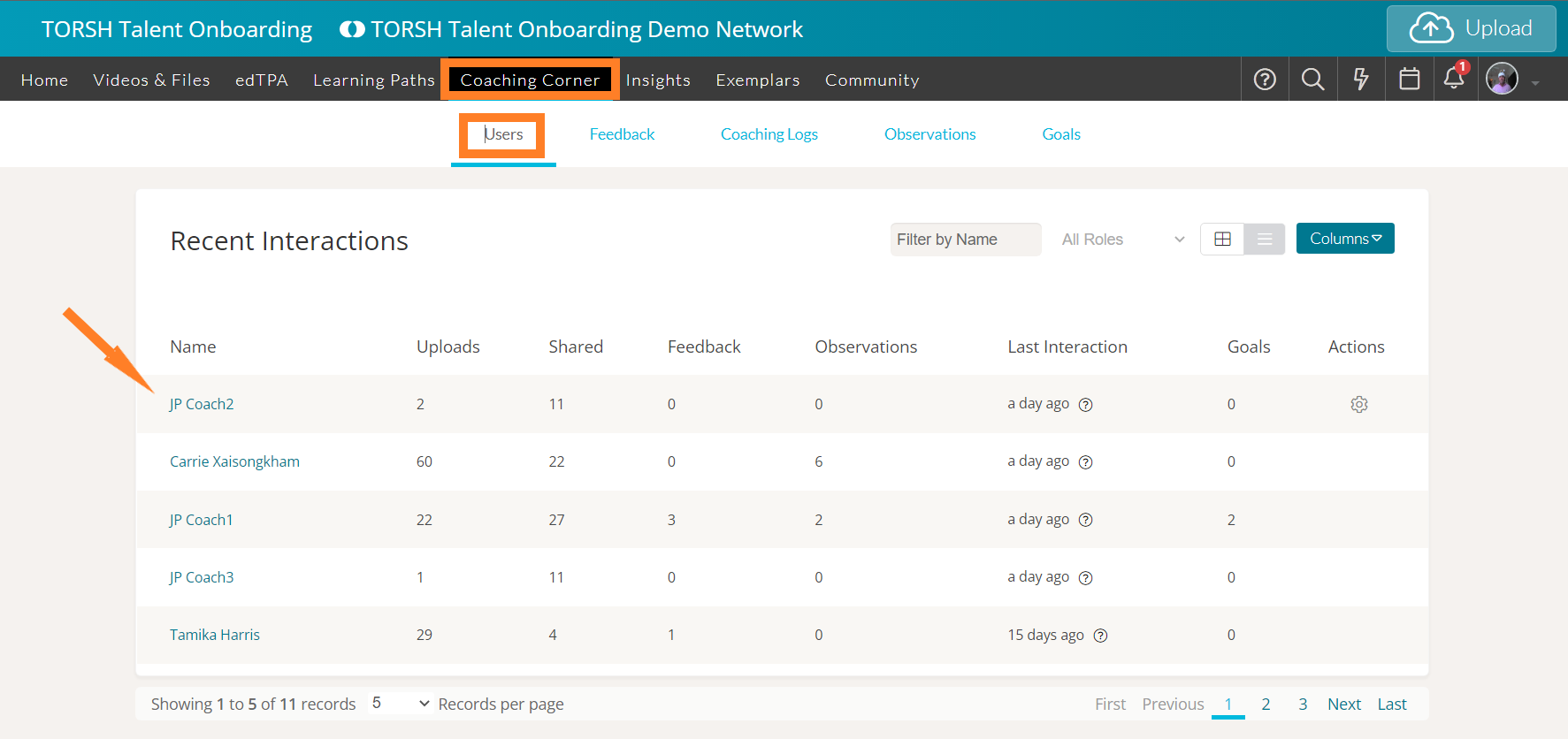Click the gear icon for JP Coach2
1568x739 pixels.
[x=1358, y=404]
